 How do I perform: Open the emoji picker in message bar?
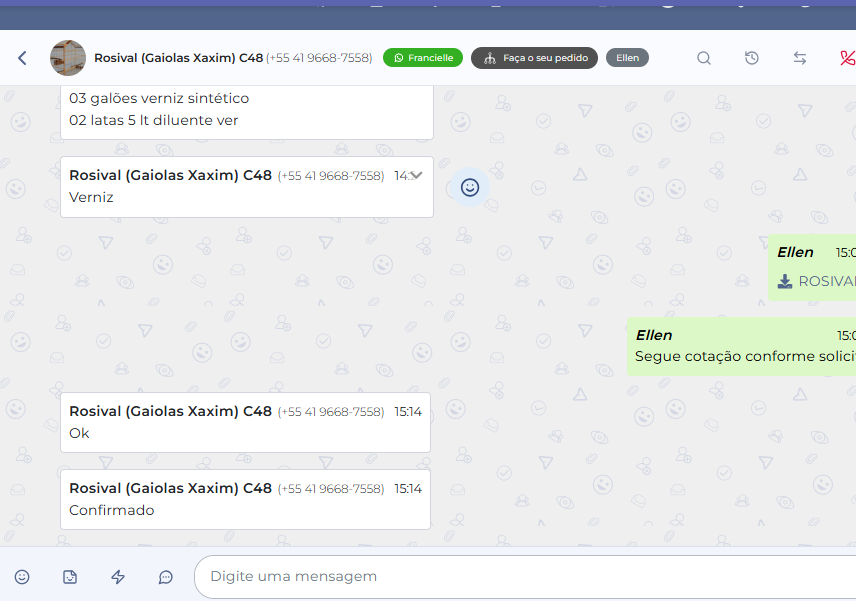pyautogui.click(x=22, y=577)
